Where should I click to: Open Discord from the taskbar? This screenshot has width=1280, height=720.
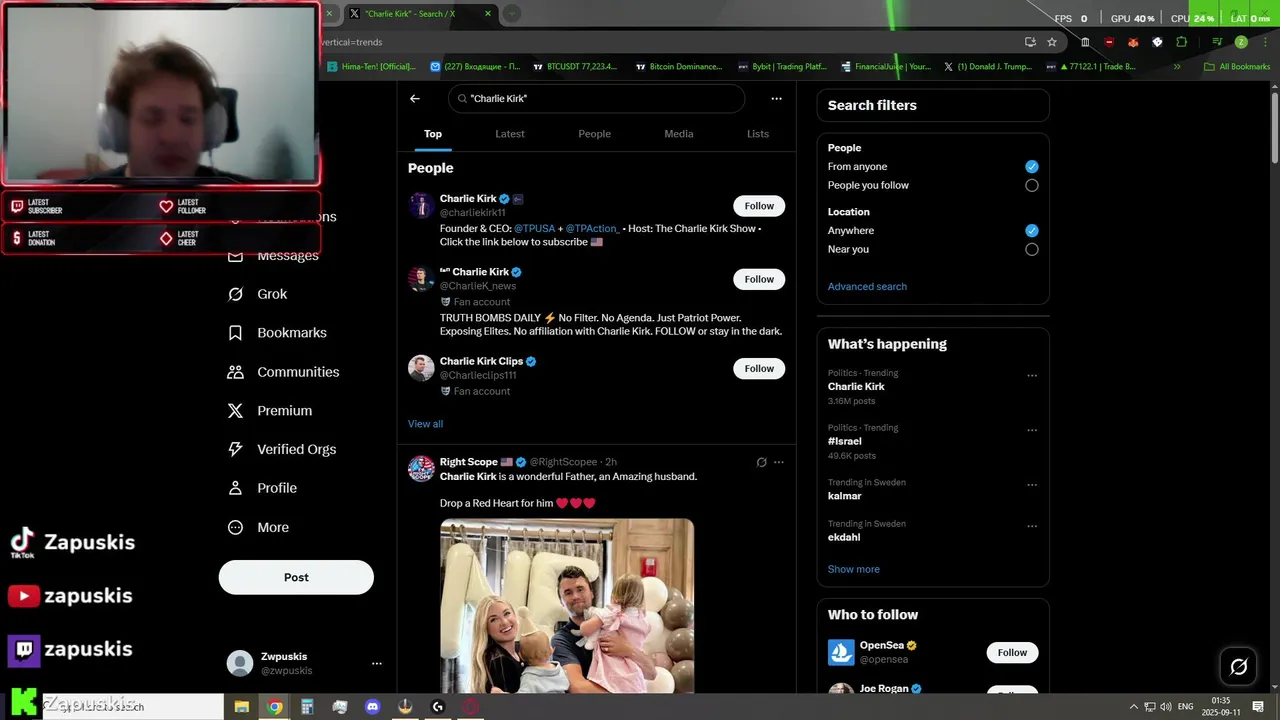(373, 706)
